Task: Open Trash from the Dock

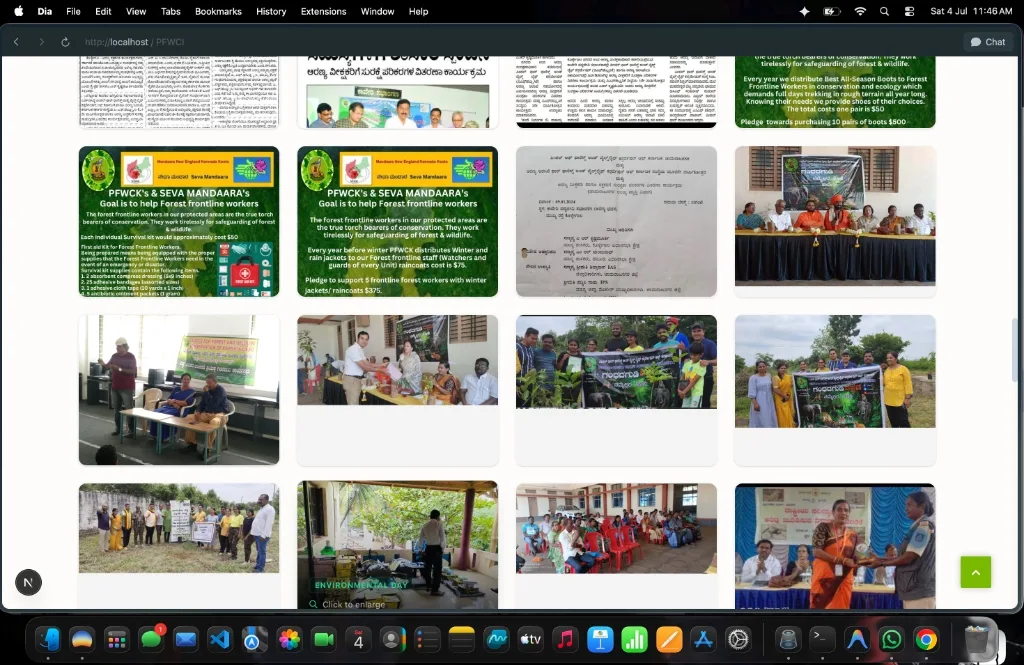Action: point(976,640)
